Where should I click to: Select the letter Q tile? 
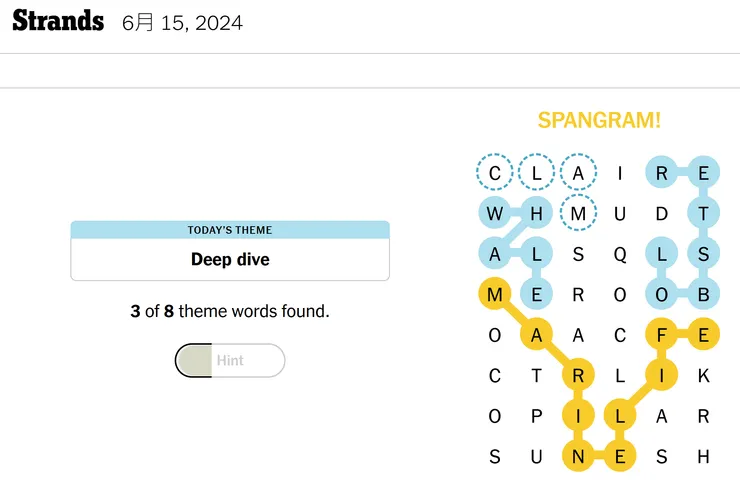[620, 254]
